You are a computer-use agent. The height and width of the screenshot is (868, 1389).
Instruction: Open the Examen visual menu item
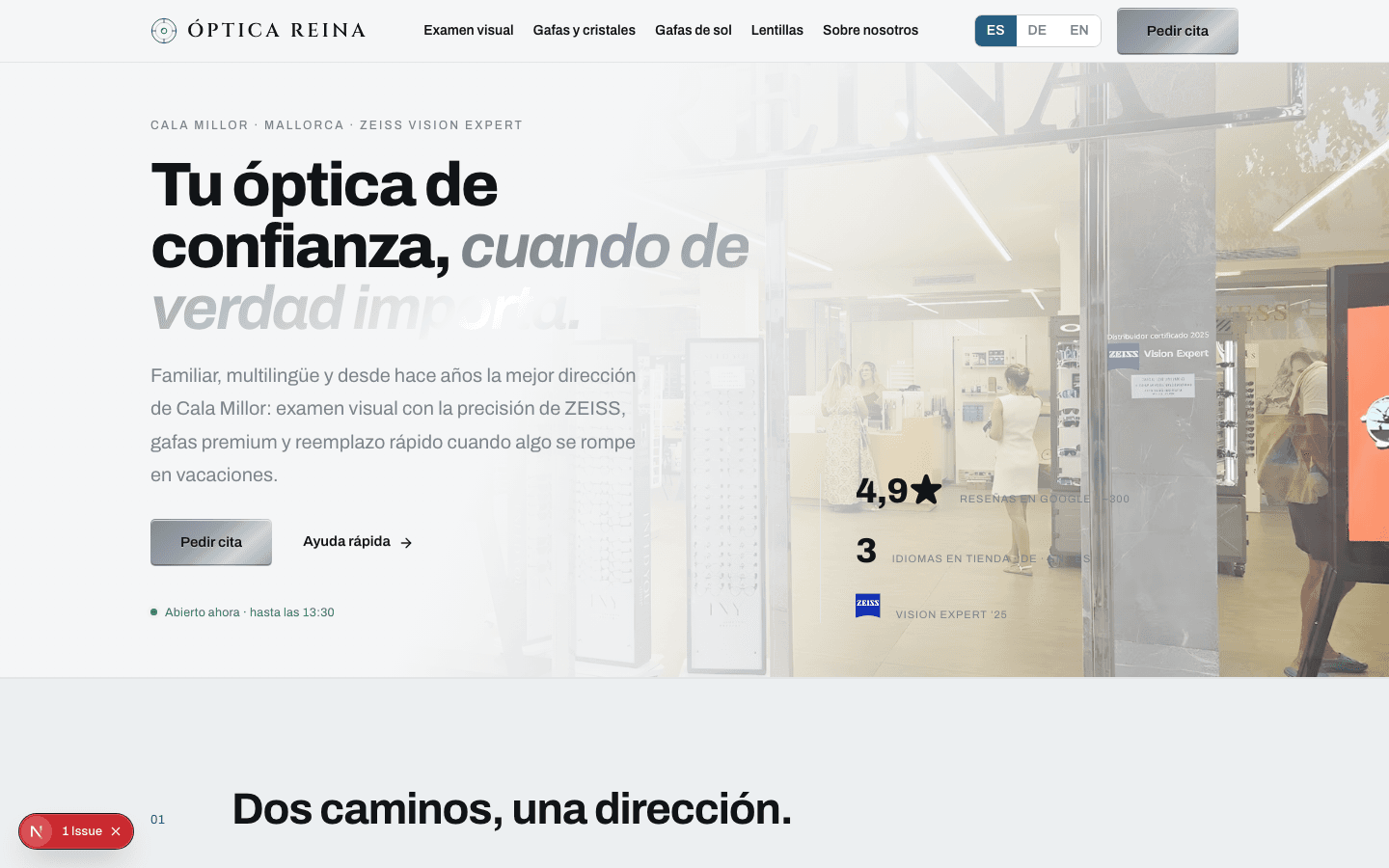[x=469, y=31]
